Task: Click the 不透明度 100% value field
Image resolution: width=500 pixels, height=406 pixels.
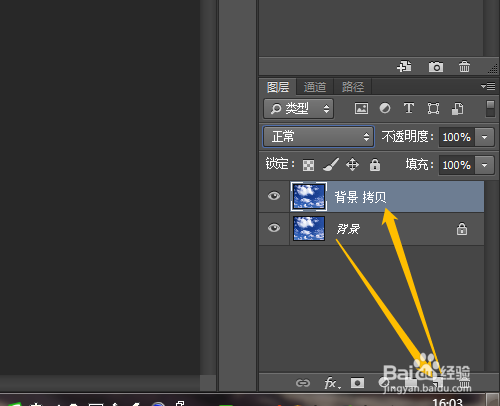Action: click(456, 137)
